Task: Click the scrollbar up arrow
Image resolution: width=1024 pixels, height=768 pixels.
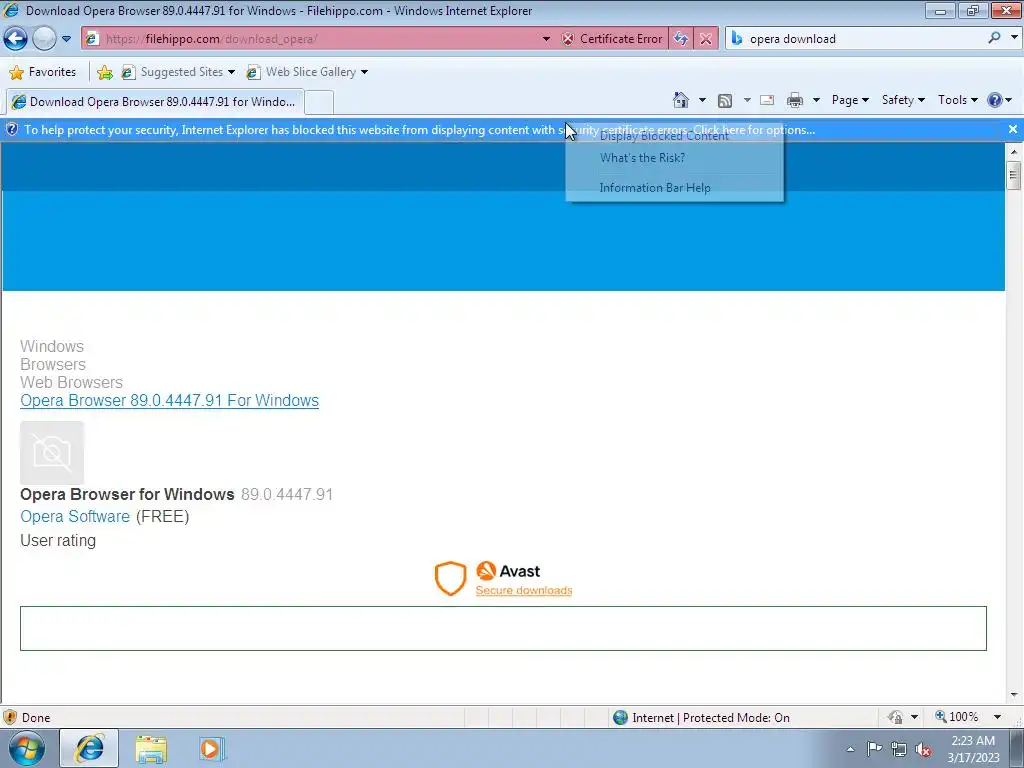Action: [1014, 152]
